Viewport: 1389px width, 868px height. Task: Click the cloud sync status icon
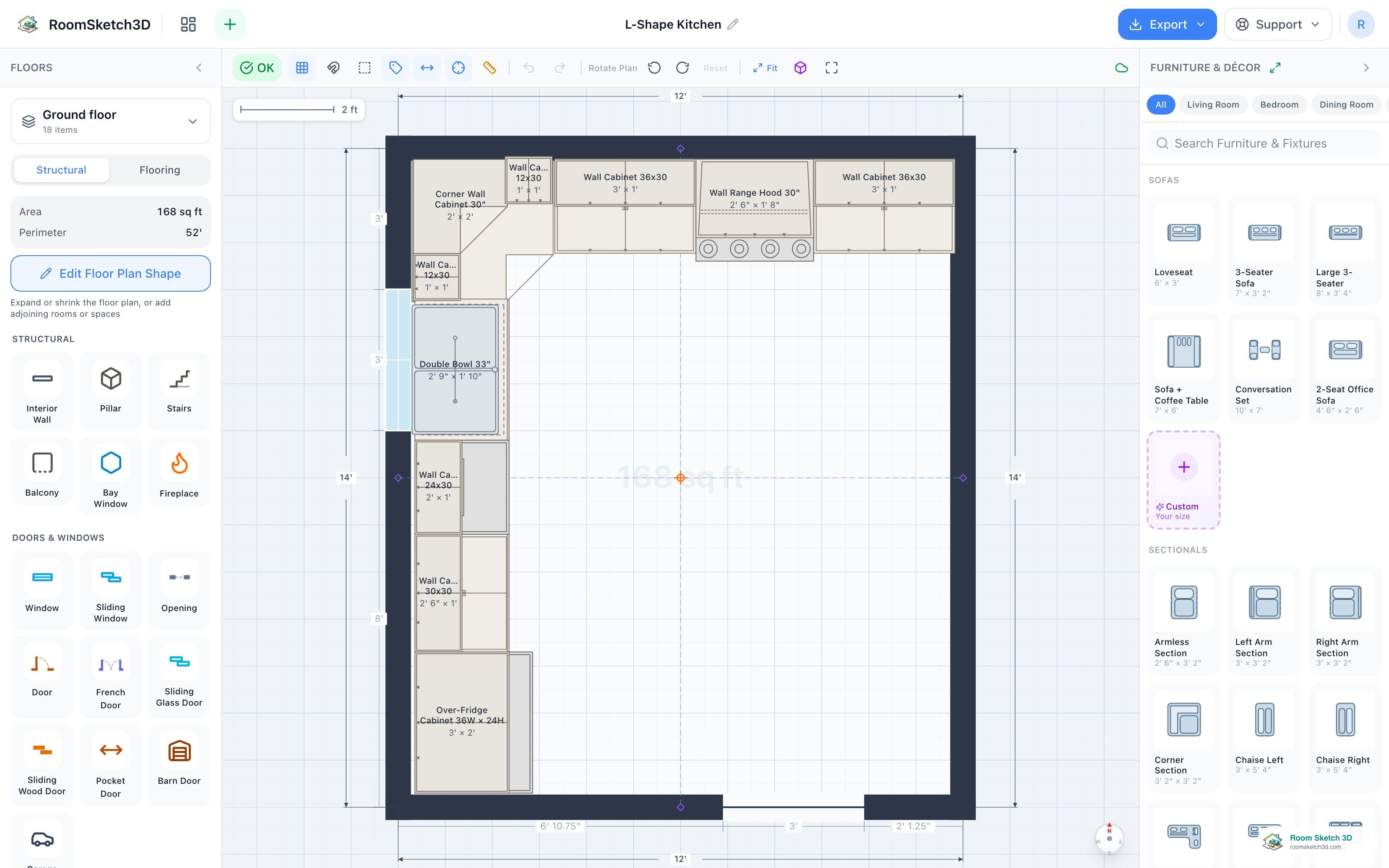tap(1121, 68)
